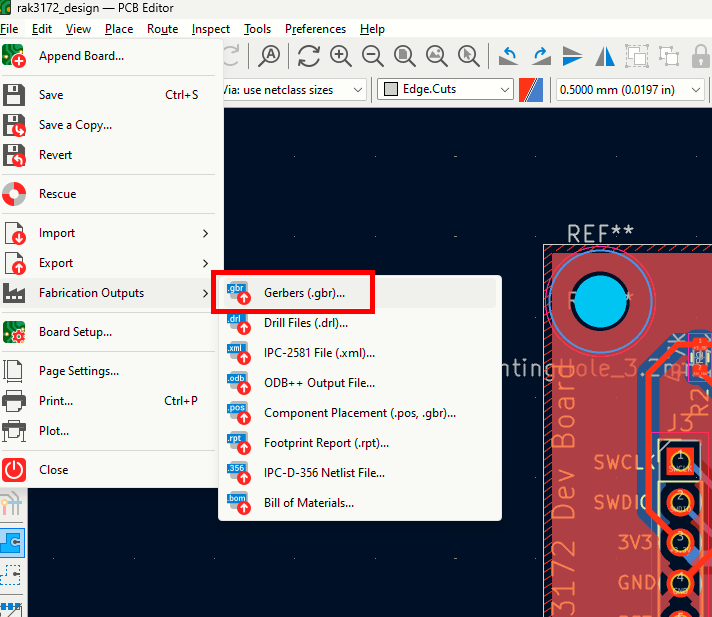
Task: Select Fabrication Outputs menu entry
Action: click(109, 293)
